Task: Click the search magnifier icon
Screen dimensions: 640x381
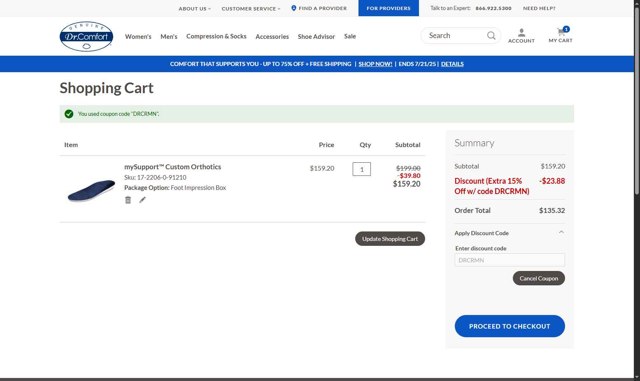Action: pyautogui.click(x=491, y=36)
